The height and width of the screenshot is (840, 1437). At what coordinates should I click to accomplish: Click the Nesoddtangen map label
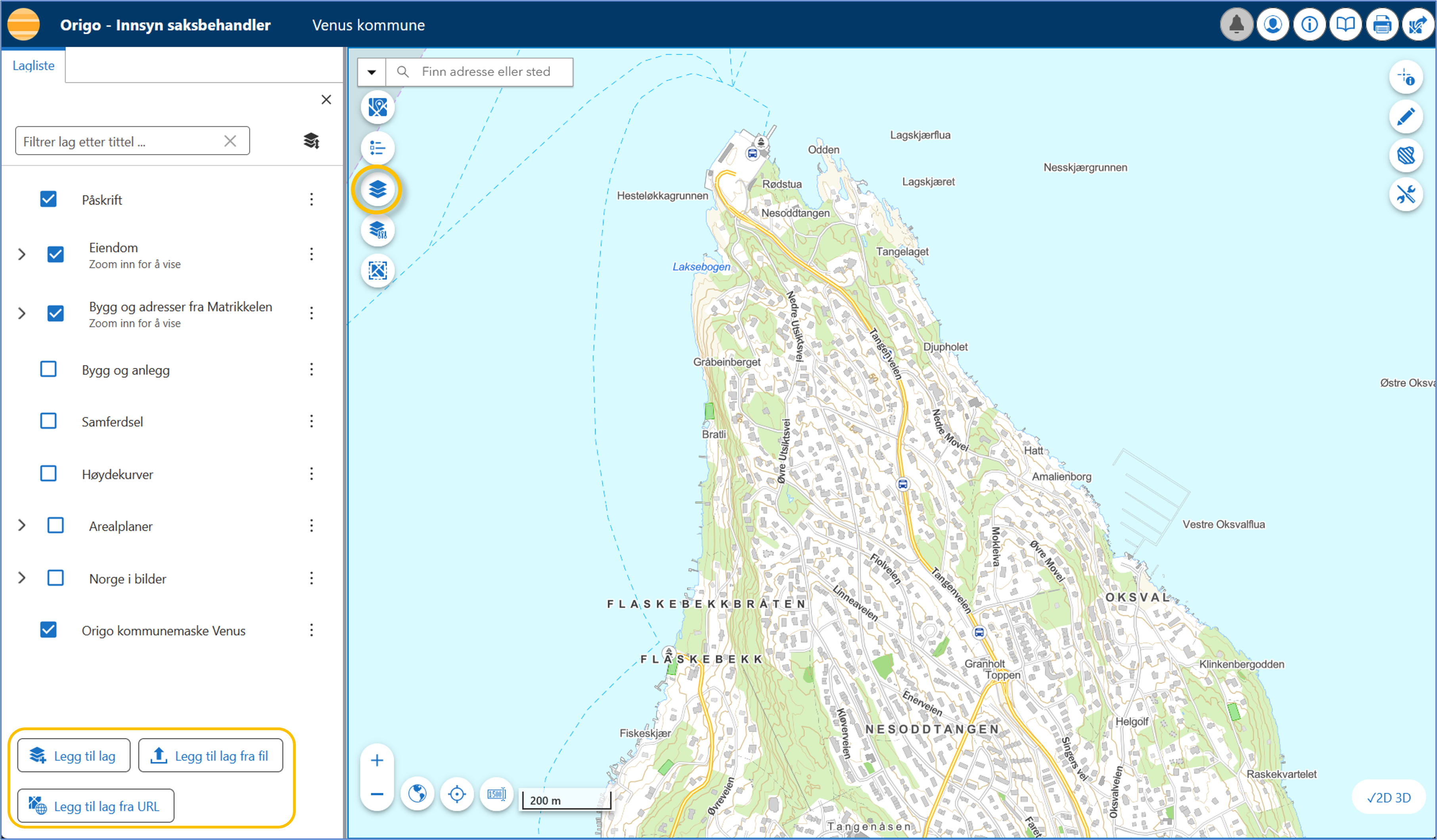click(x=795, y=213)
